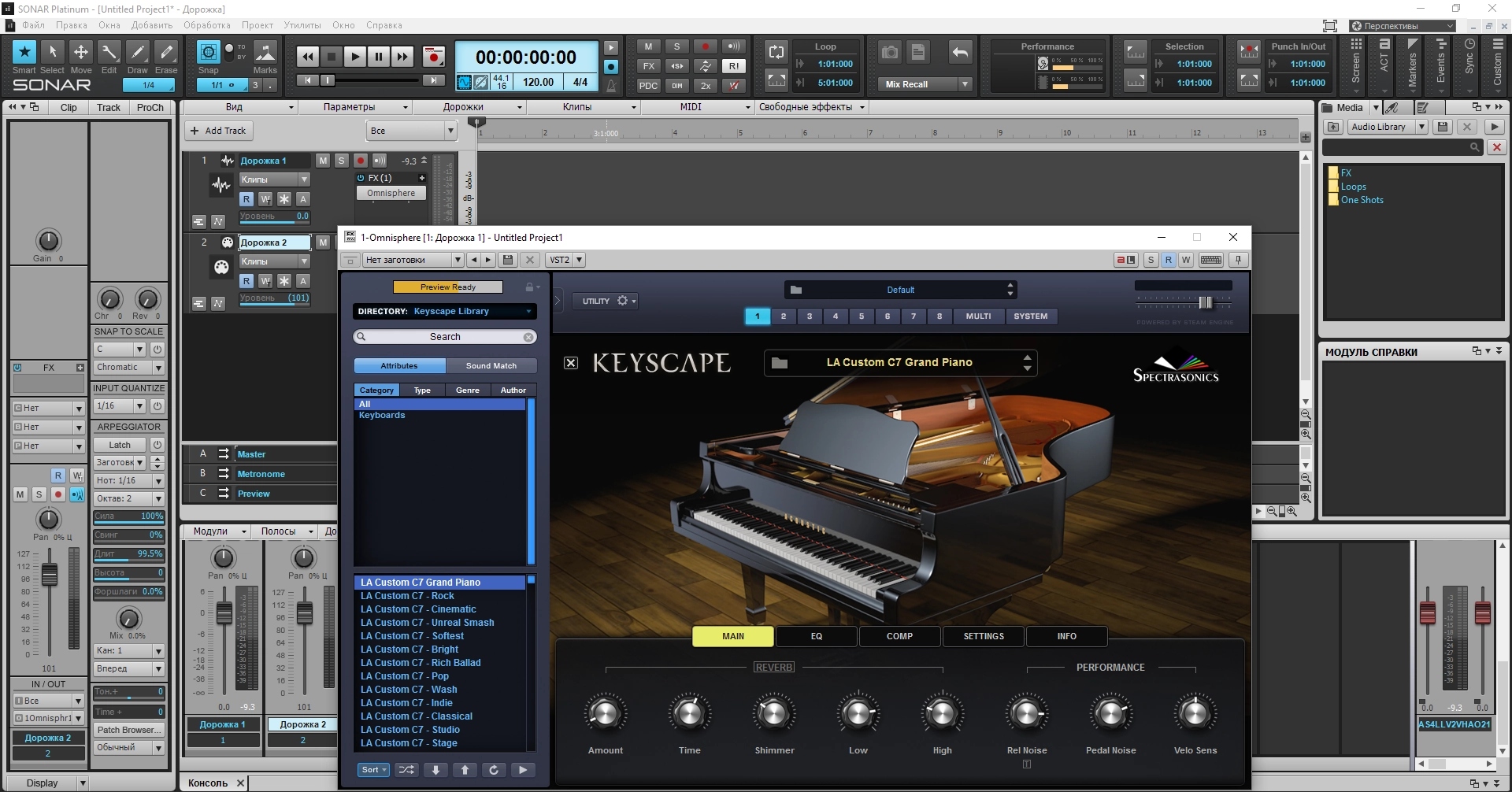The height and width of the screenshot is (792, 1512).
Task: Mute Дорожка 1 track
Action: [x=323, y=161]
